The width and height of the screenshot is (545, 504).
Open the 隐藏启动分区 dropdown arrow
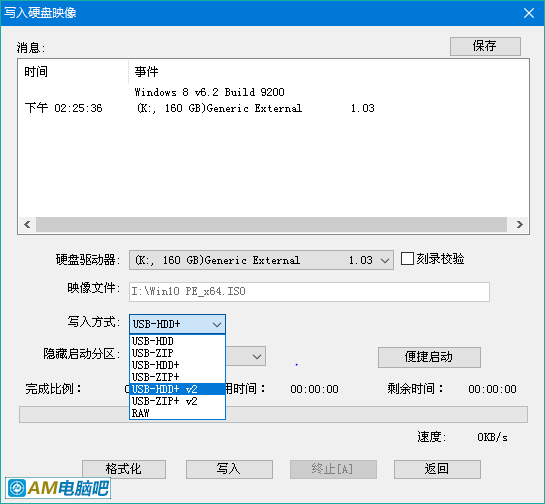(257, 356)
